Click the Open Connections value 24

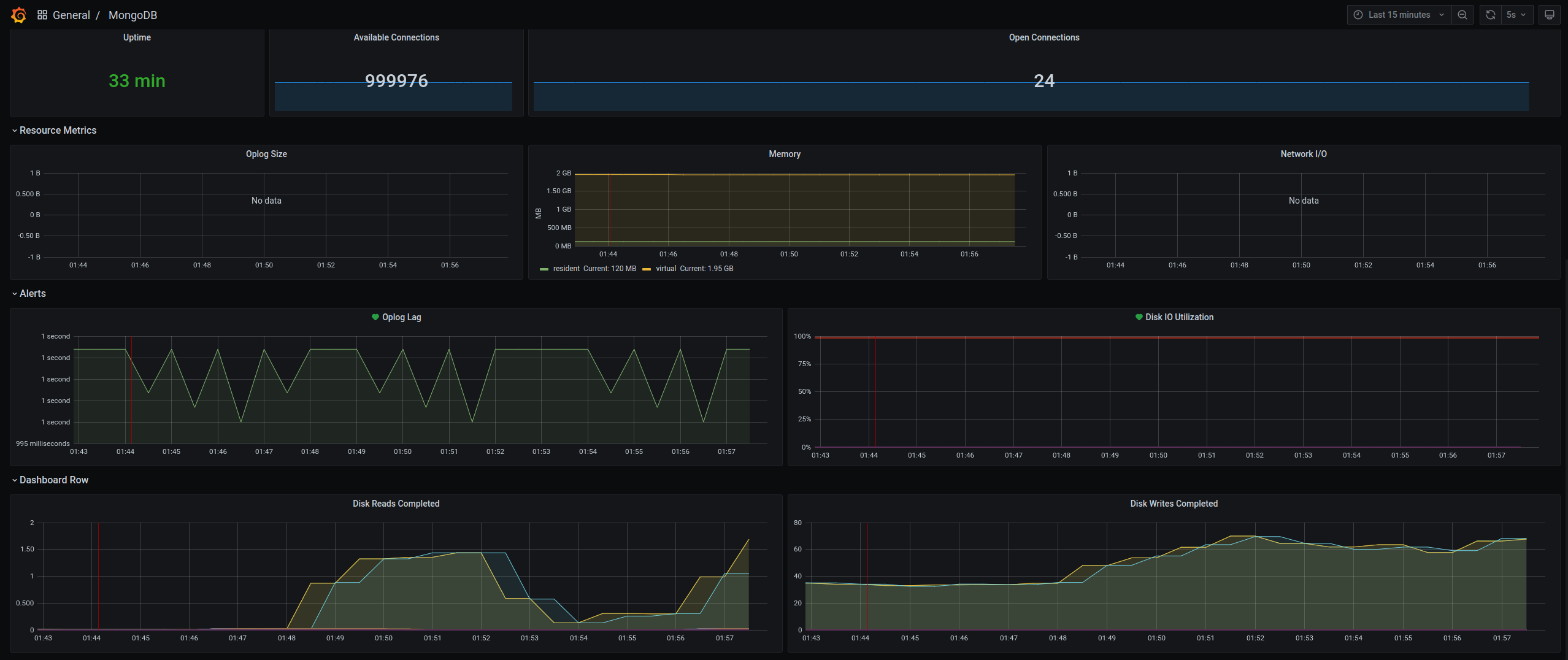point(1043,81)
